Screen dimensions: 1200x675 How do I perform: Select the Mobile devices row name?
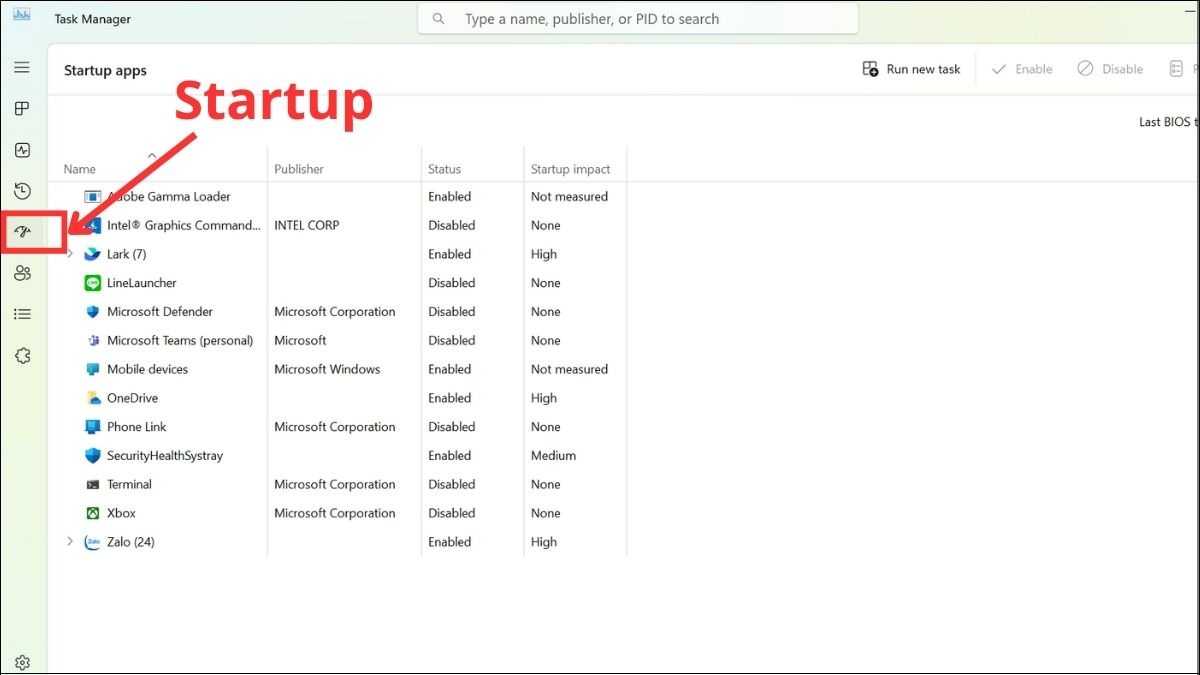148,369
